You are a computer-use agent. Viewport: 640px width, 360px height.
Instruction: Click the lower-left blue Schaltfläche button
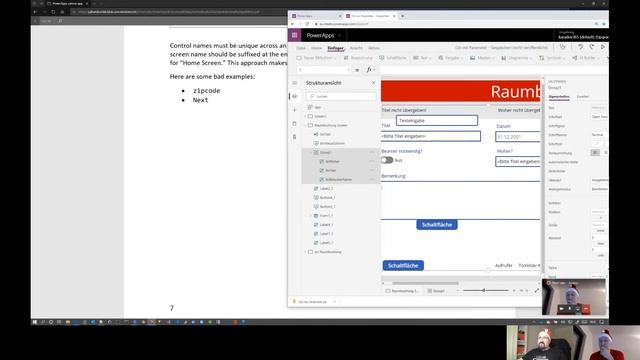point(403,266)
